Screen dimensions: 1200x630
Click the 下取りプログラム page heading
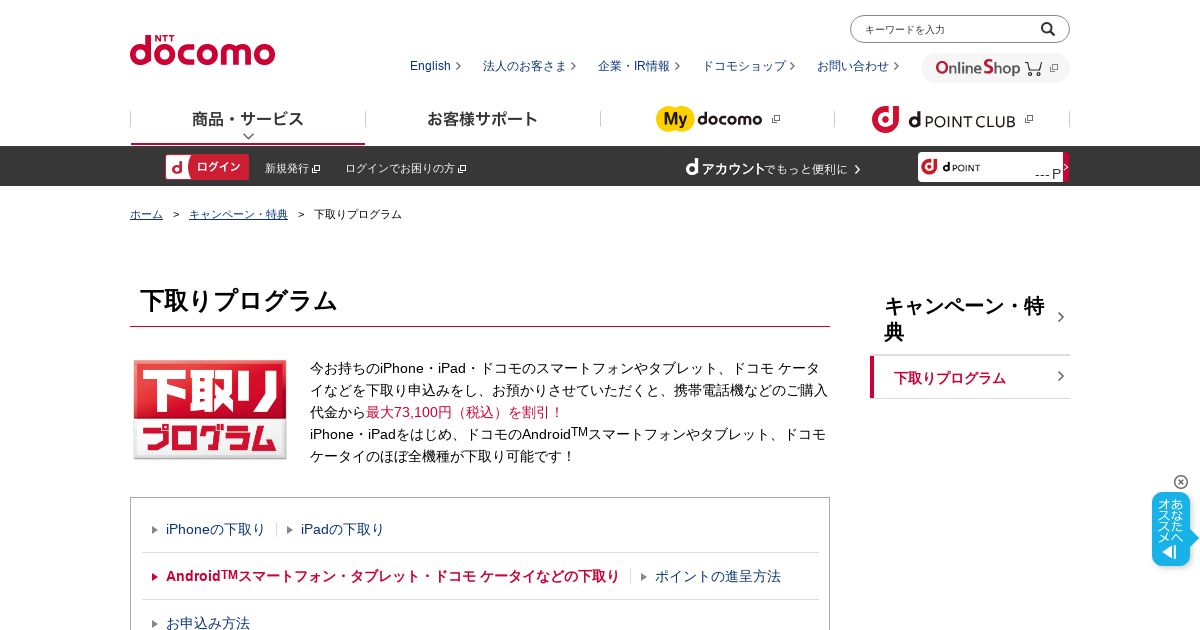tap(239, 300)
